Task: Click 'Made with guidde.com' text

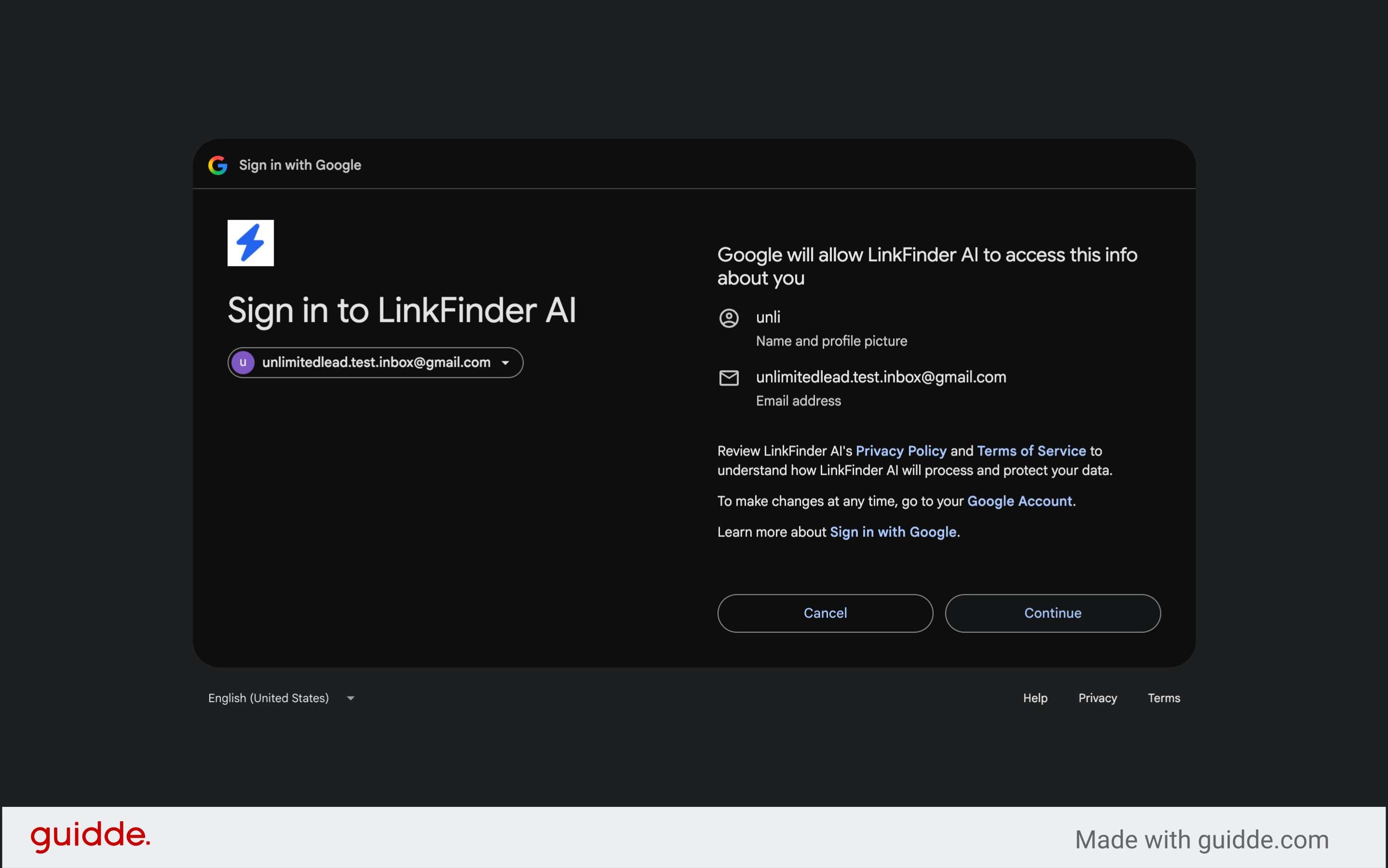Action: [1202, 840]
